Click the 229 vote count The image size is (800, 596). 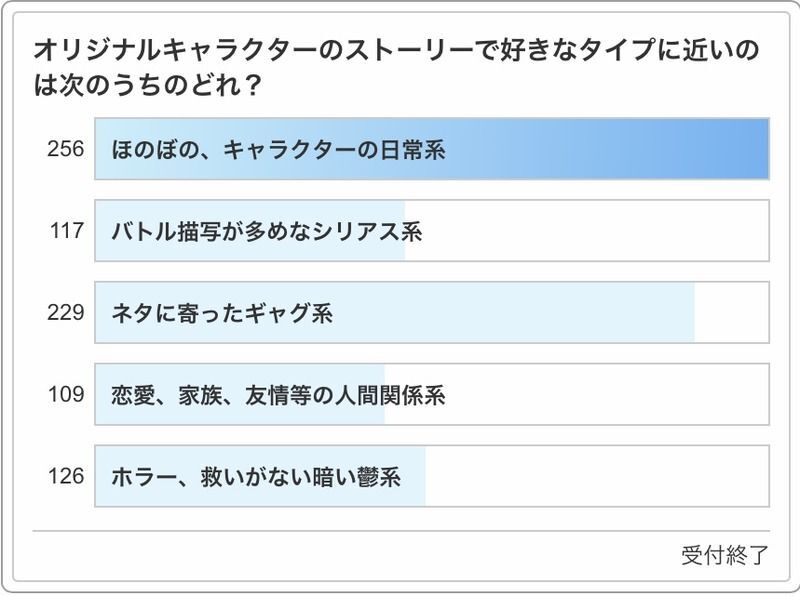point(64,314)
